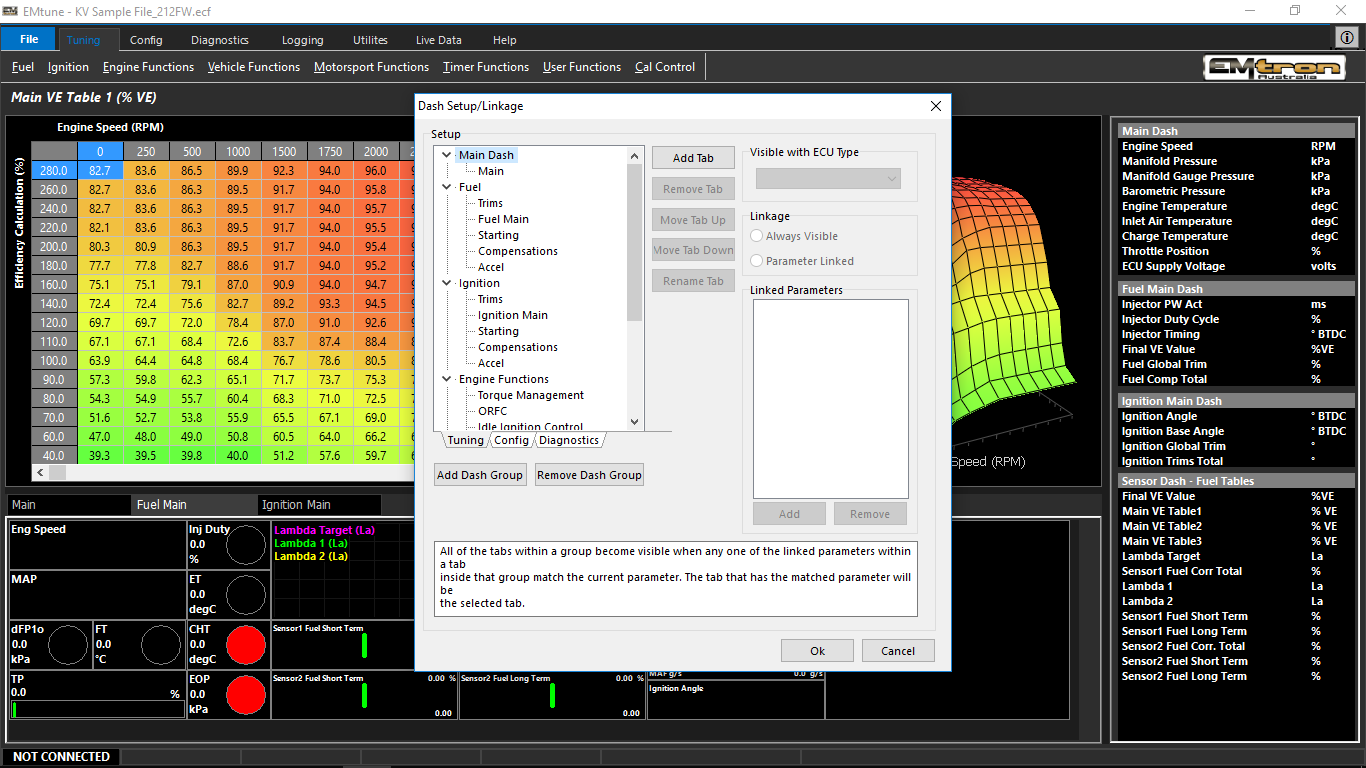
Task: Click the TP throttle position bar gauge
Action: coord(96,710)
